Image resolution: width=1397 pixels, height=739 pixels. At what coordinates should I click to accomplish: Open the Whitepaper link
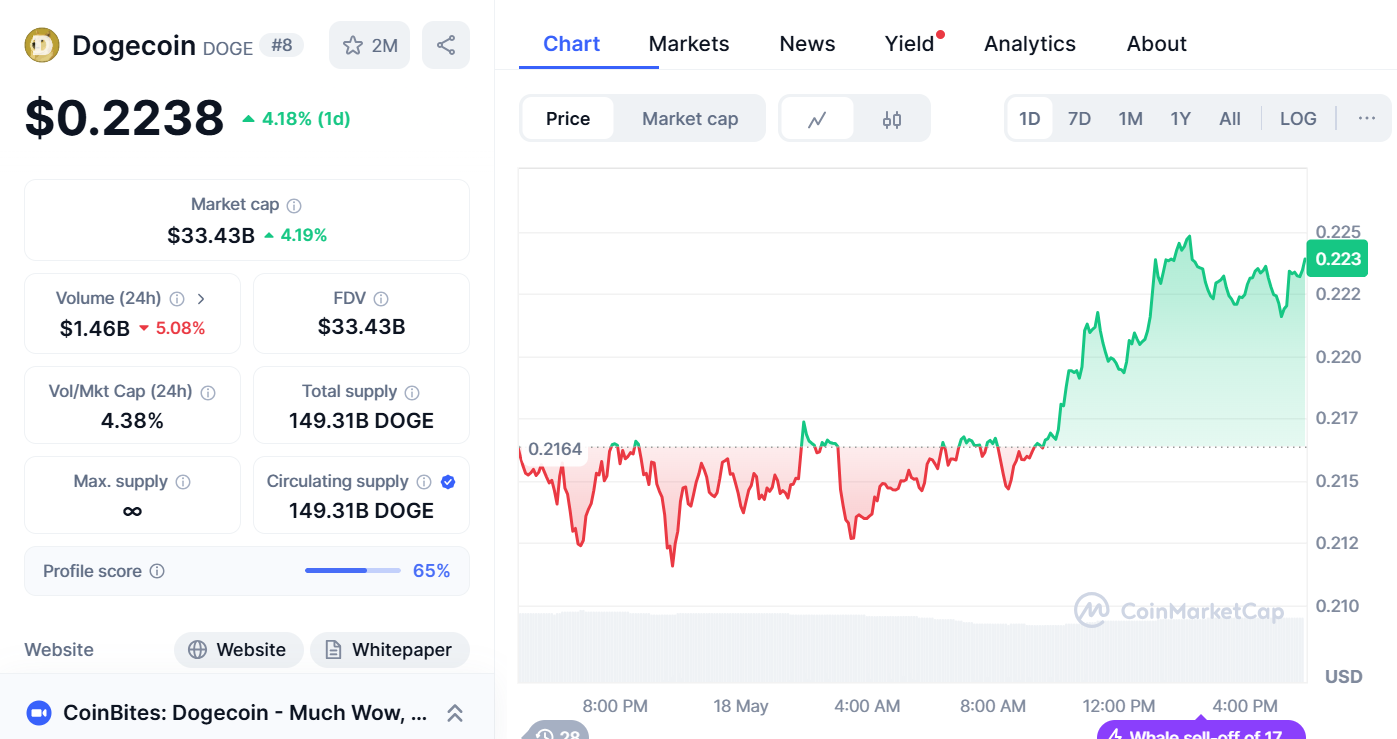pyautogui.click(x=389, y=650)
